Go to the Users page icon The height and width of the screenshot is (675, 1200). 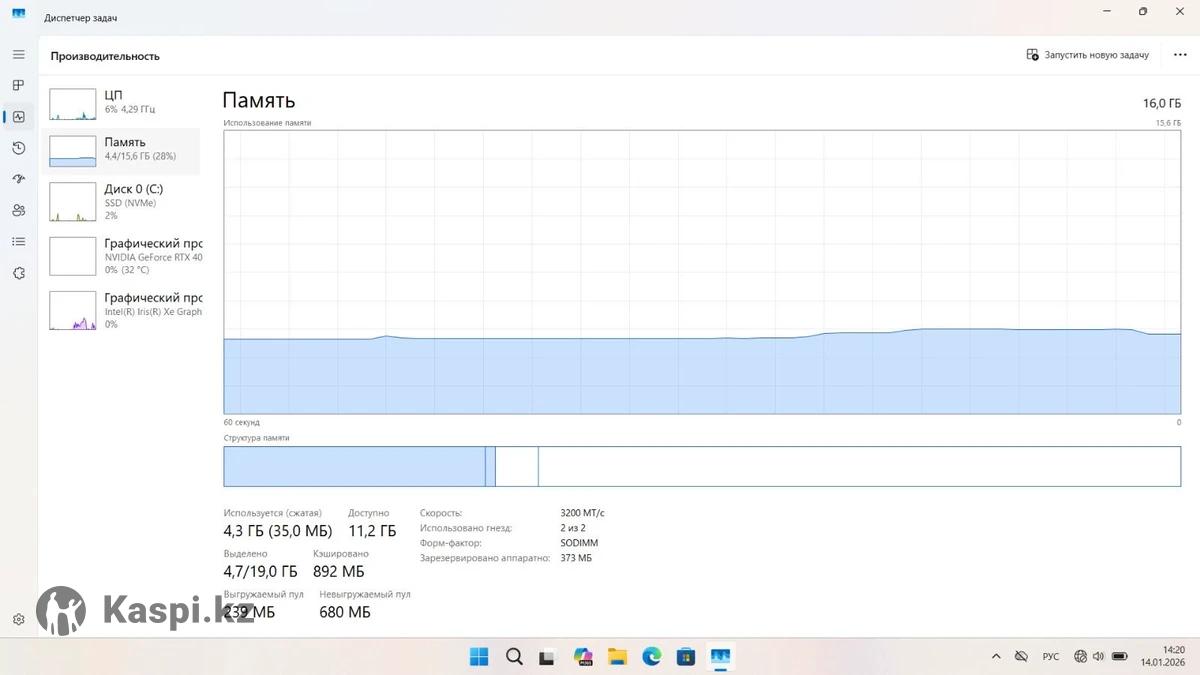click(18, 210)
